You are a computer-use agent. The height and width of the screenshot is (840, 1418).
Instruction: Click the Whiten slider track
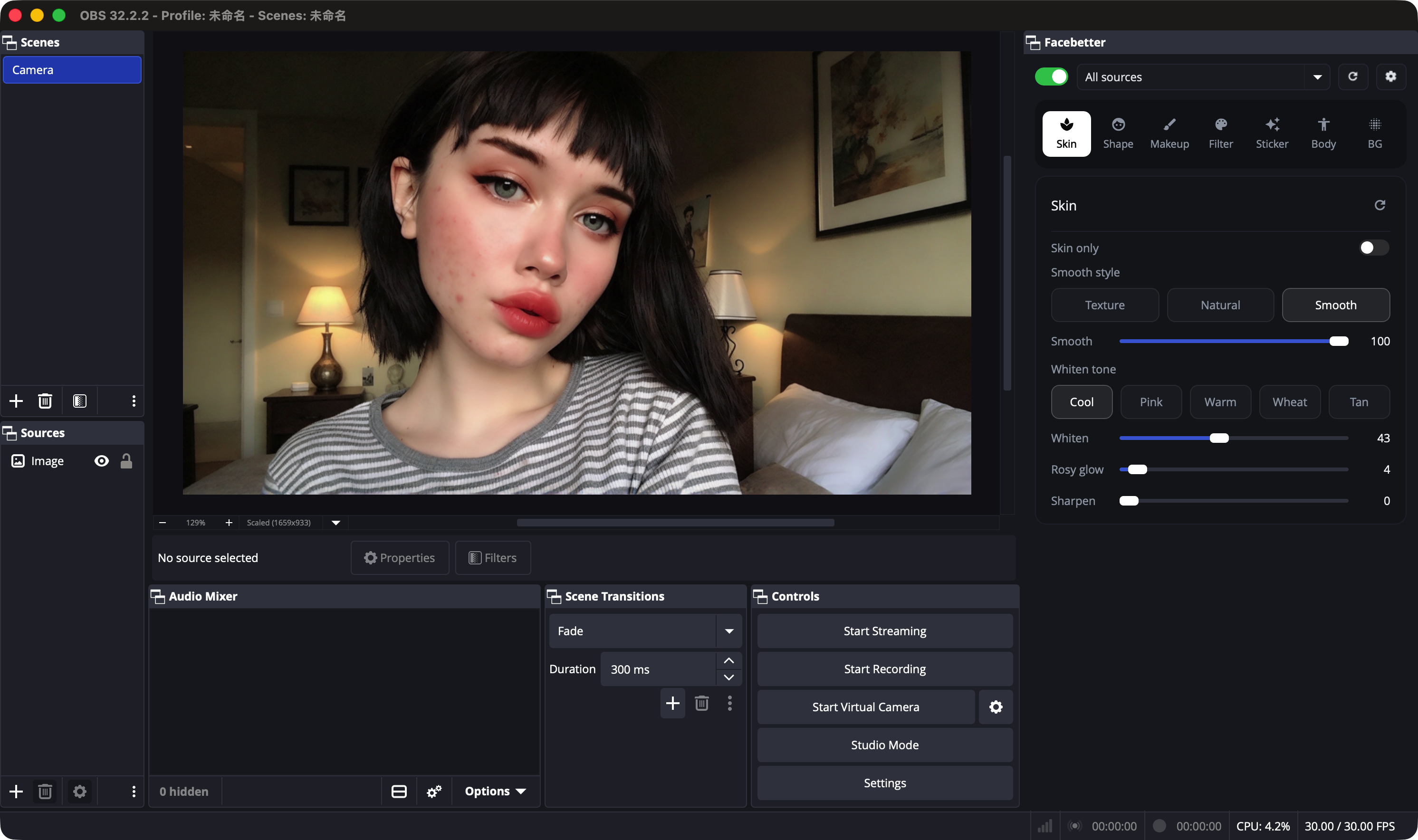click(1234, 438)
